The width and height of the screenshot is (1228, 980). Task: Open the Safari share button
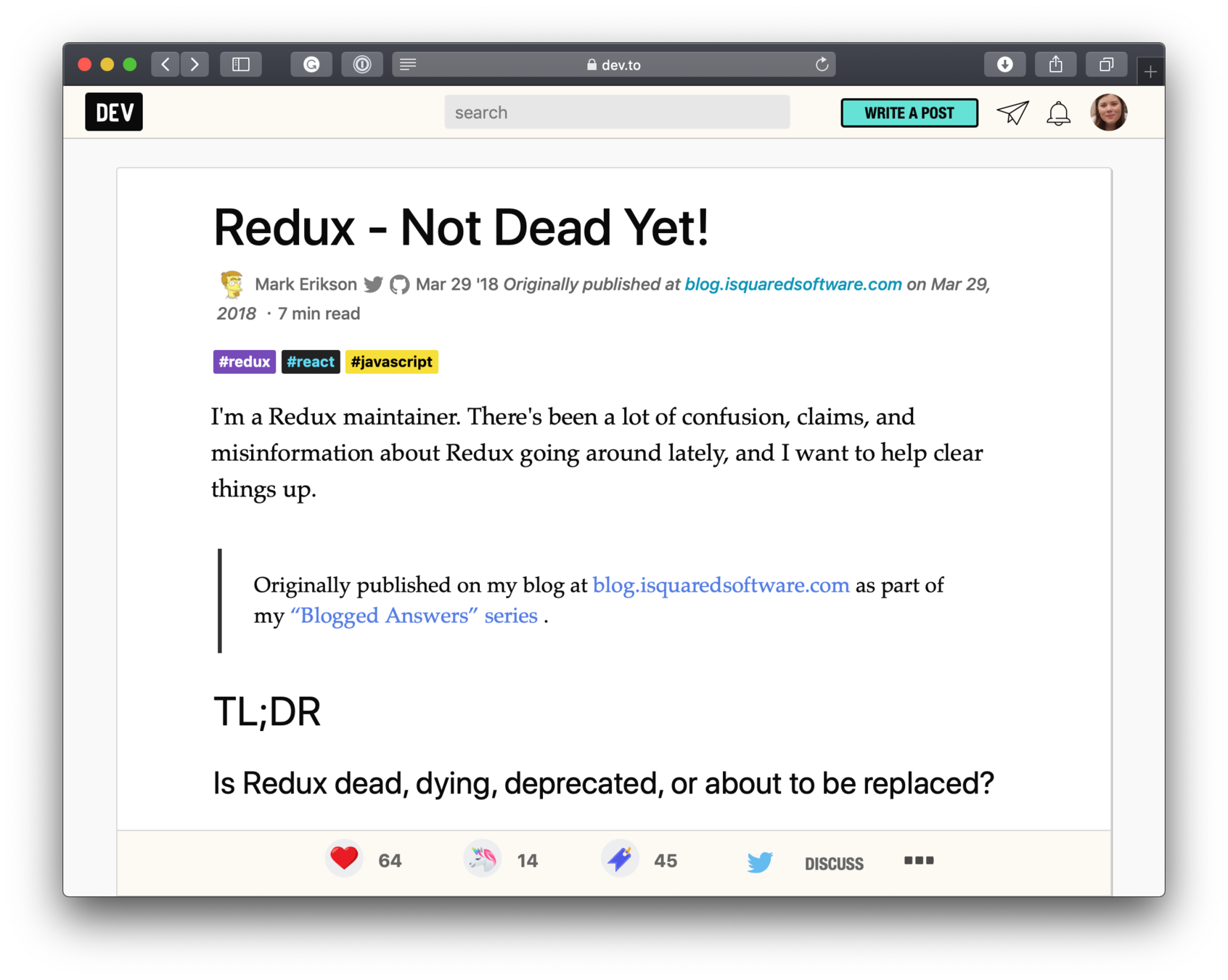click(1055, 65)
